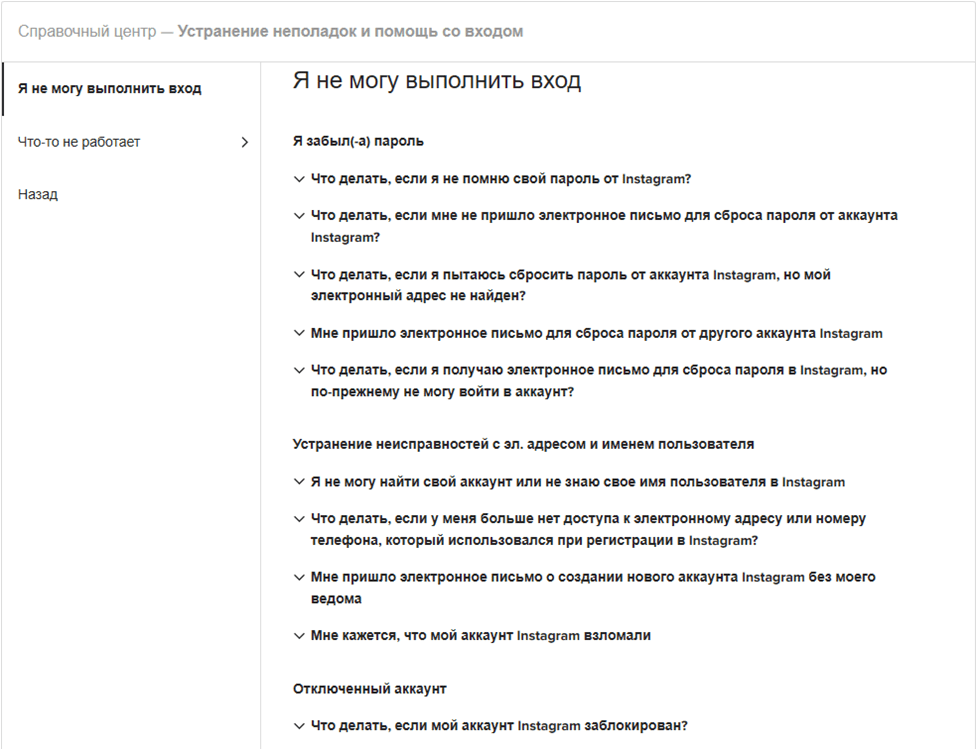Open 'Что-то не работает' sidebar section
Screen dimensions: 977x750
(80, 142)
